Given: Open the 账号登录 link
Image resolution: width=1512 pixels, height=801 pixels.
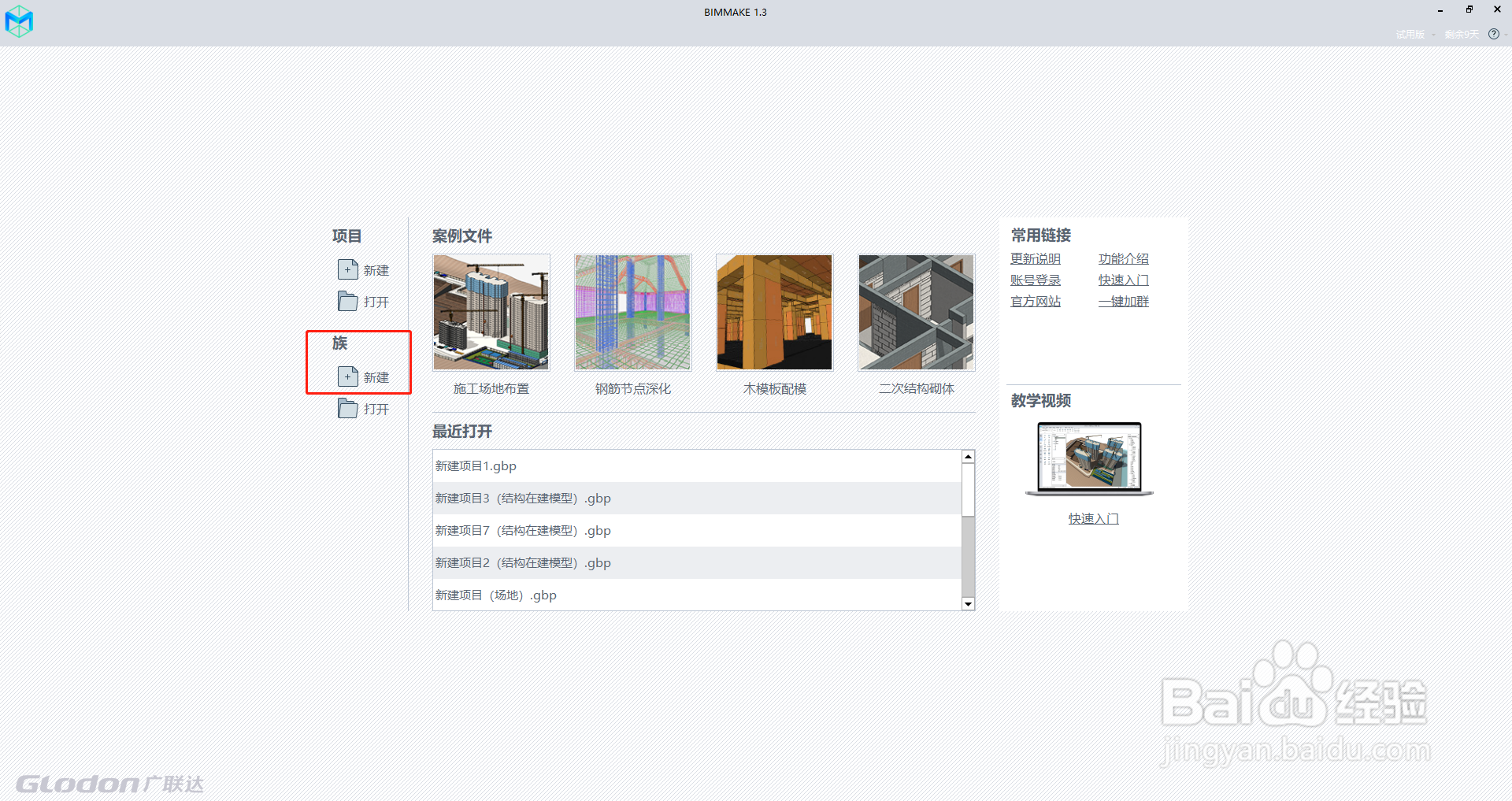Looking at the screenshot, I should click(x=1036, y=280).
